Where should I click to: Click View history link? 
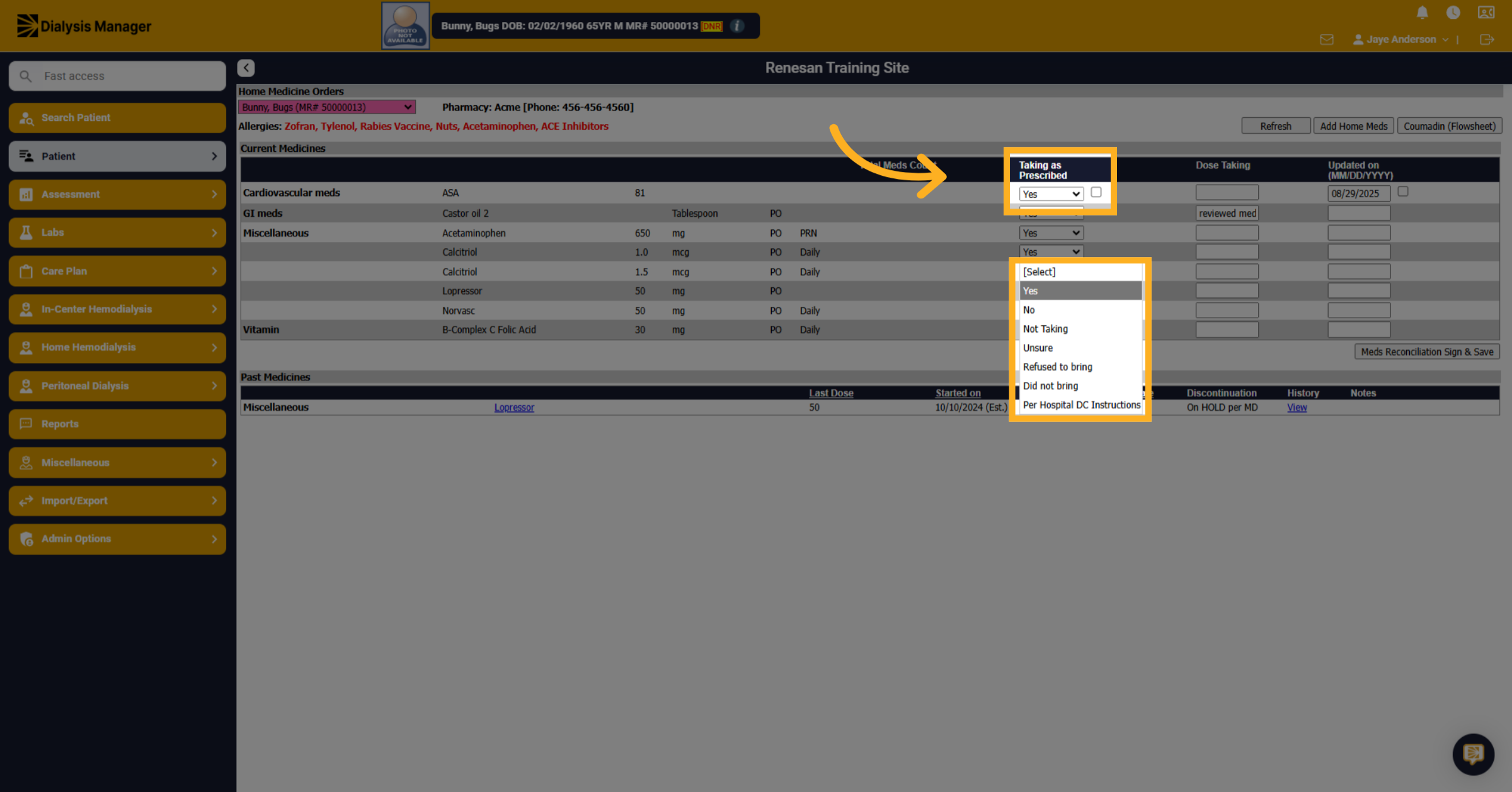click(x=1297, y=408)
